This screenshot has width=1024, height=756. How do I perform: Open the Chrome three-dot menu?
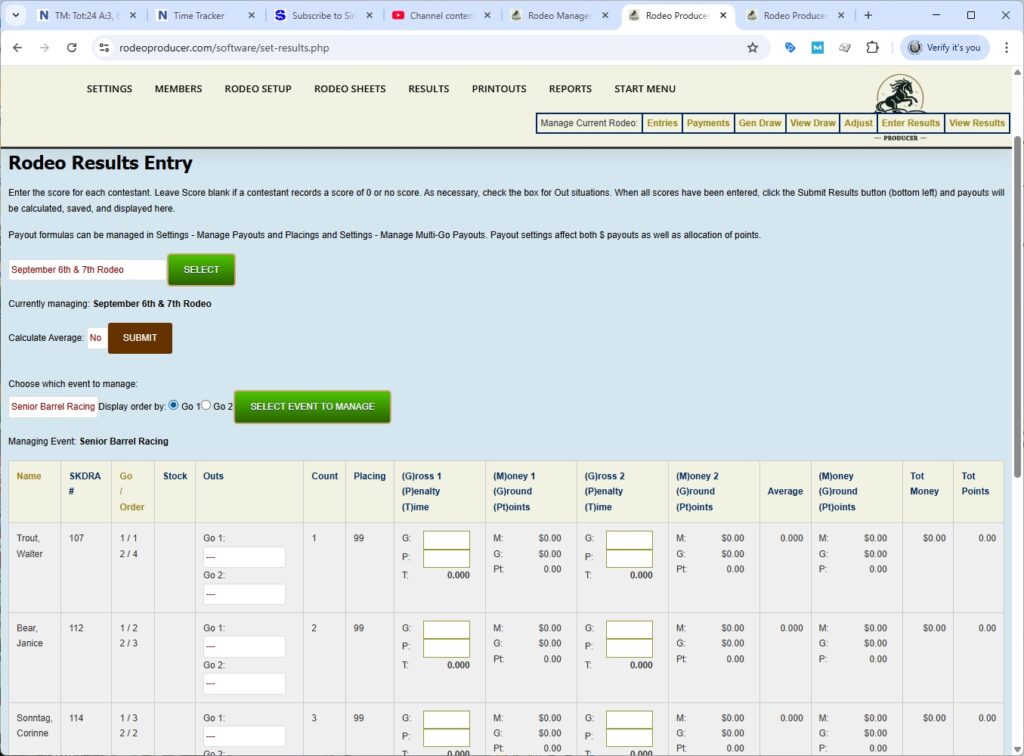tap(1007, 47)
